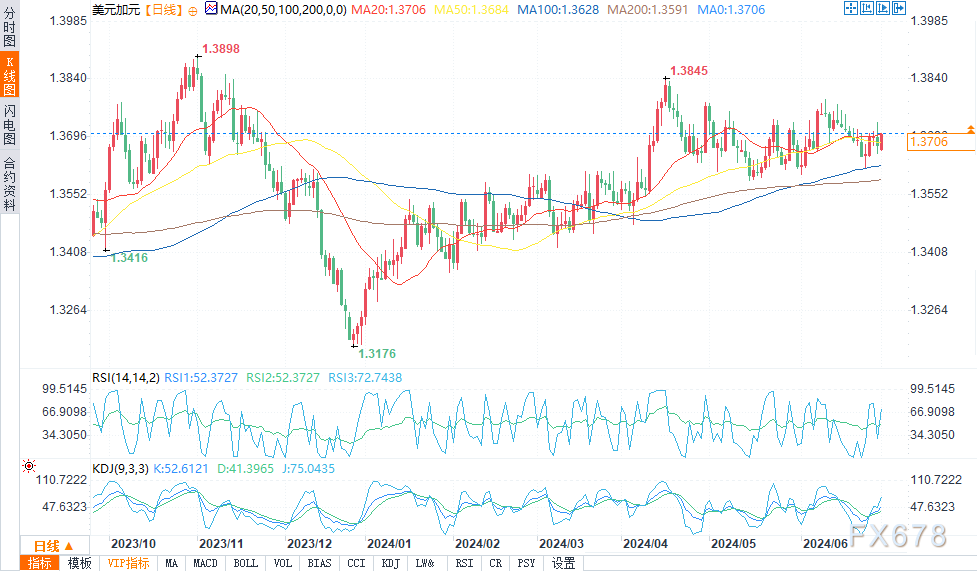Apply the VOL indicator button

282,563
